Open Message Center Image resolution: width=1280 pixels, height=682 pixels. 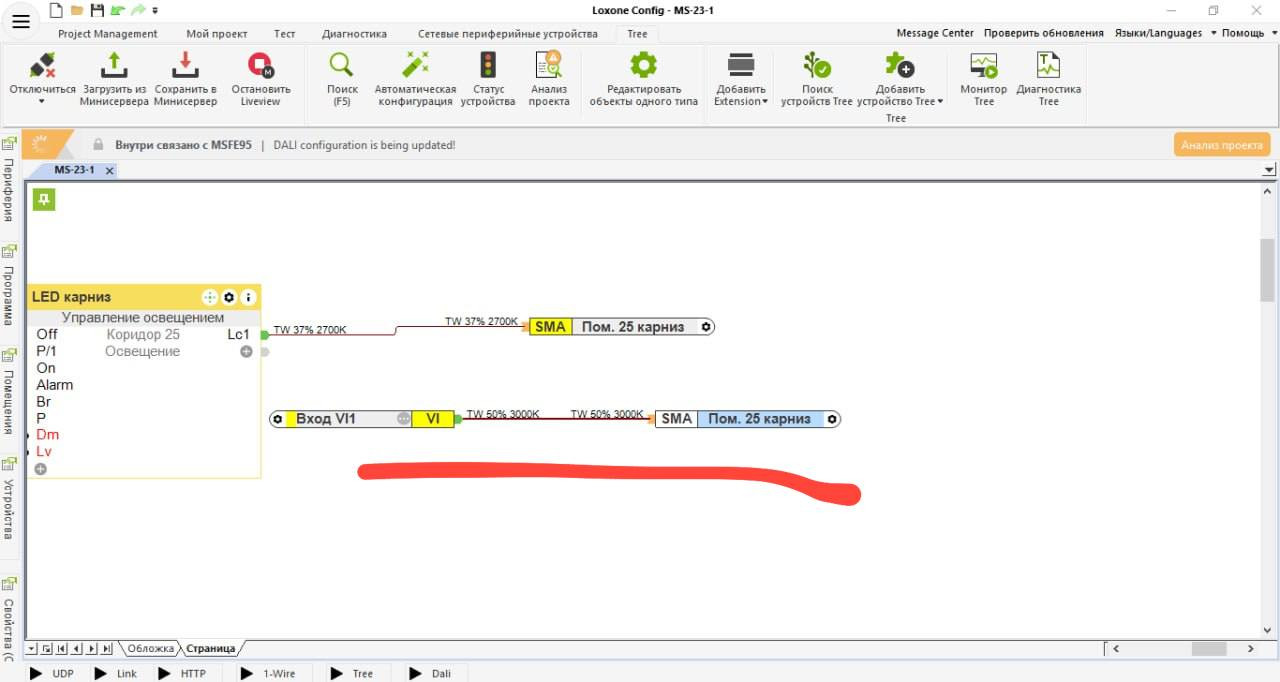point(935,33)
